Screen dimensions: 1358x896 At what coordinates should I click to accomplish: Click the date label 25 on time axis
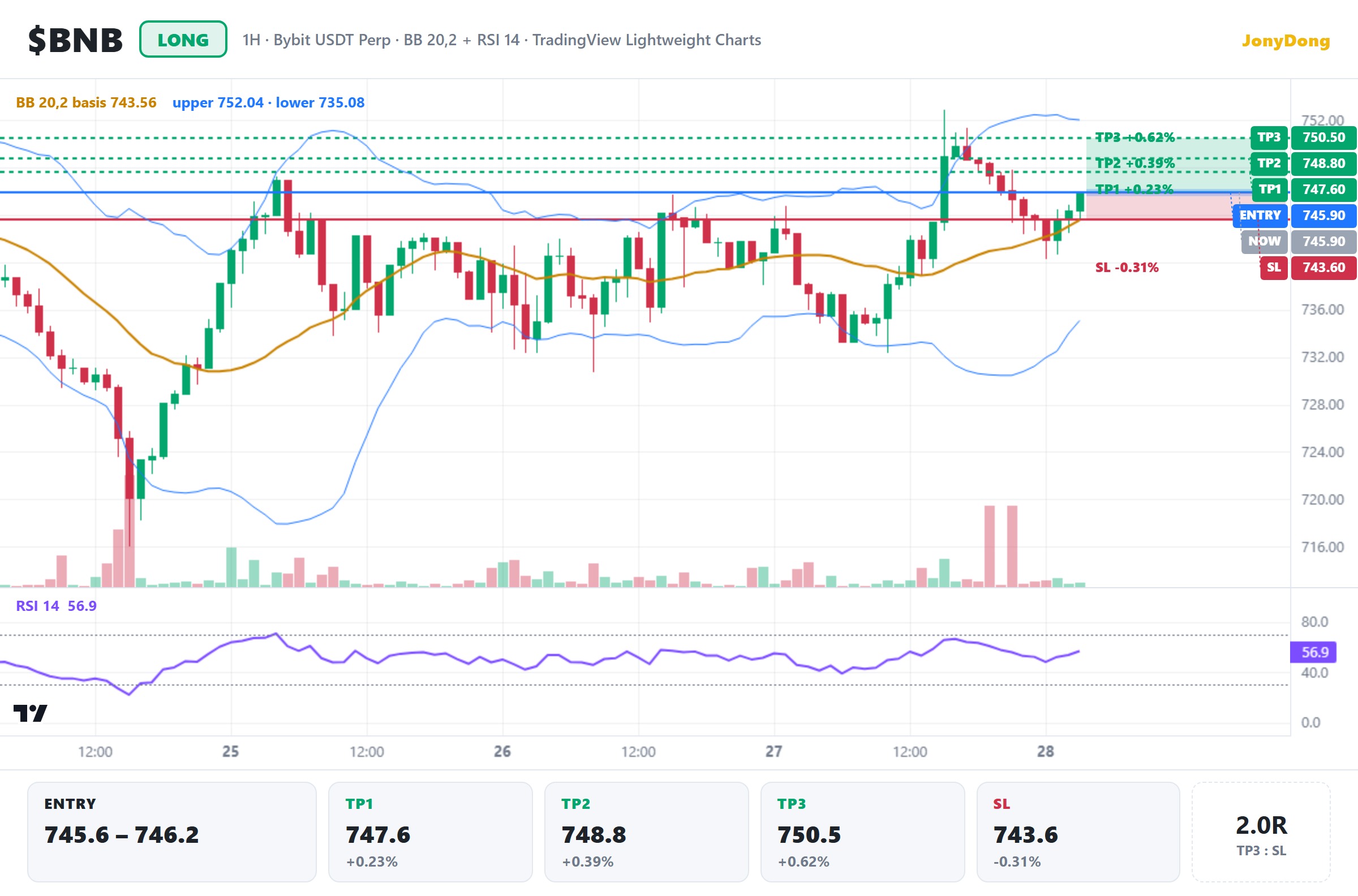coord(231,751)
